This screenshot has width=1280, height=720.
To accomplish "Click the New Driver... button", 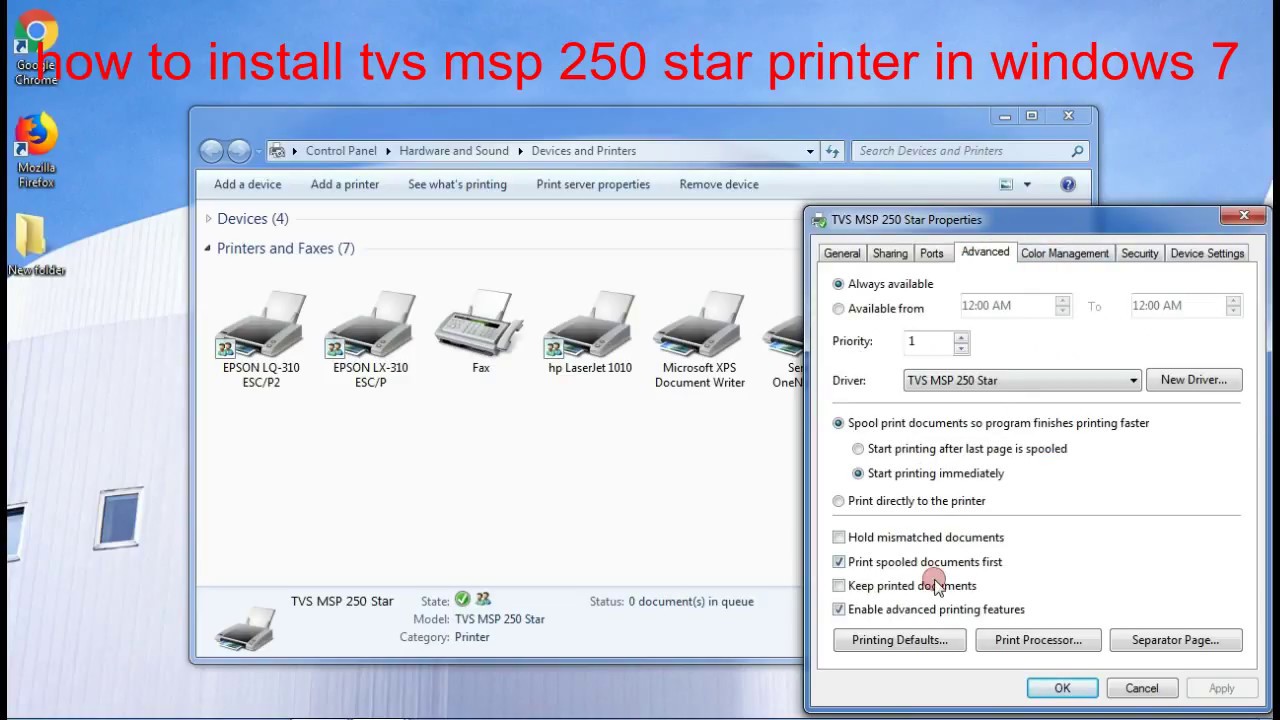I will pos(1194,380).
